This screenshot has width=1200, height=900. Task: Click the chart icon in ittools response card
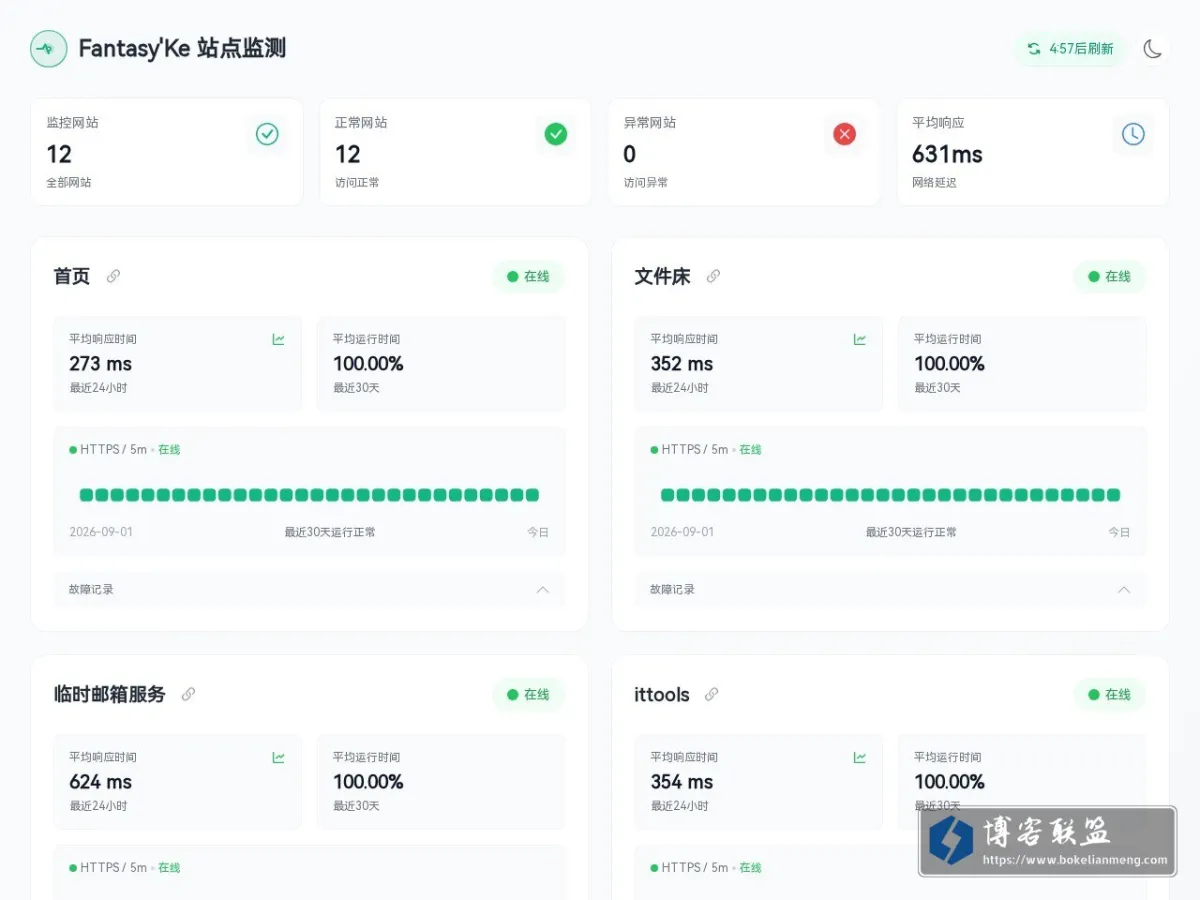(860, 758)
